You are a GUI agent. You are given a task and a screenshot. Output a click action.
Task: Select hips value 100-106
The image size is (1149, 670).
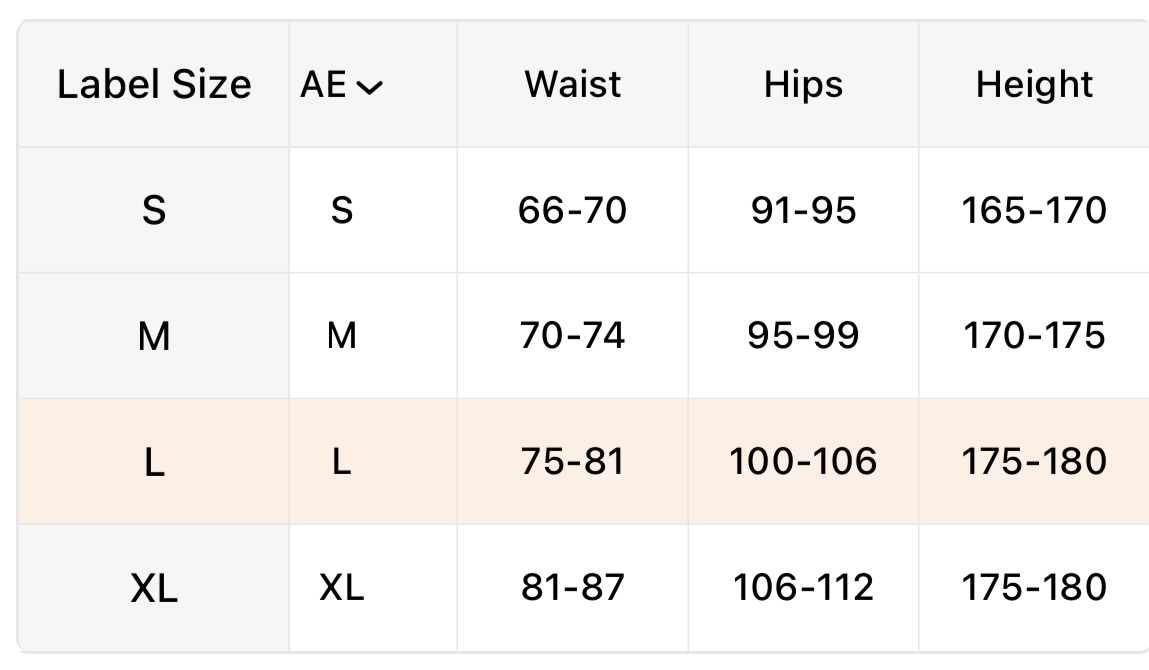pyautogui.click(x=803, y=461)
